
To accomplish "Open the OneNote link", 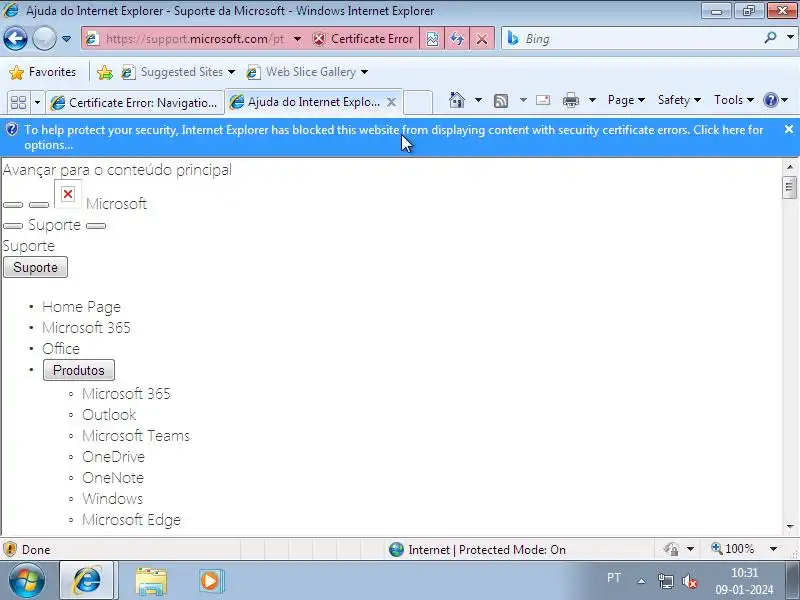I will (x=113, y=478).
